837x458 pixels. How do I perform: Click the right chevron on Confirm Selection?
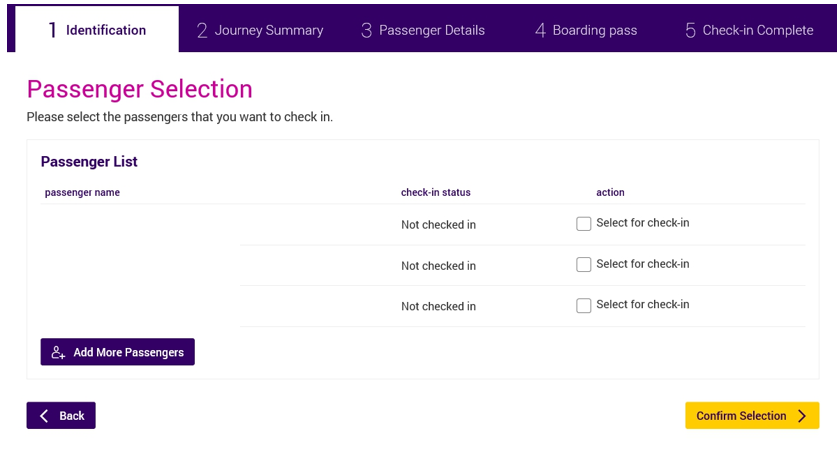point(802,416)
